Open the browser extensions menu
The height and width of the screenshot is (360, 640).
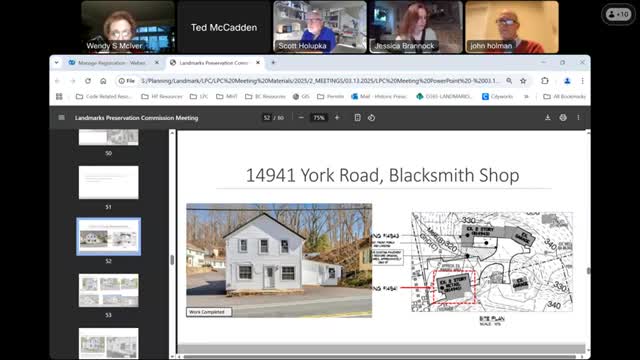(545, 81)
